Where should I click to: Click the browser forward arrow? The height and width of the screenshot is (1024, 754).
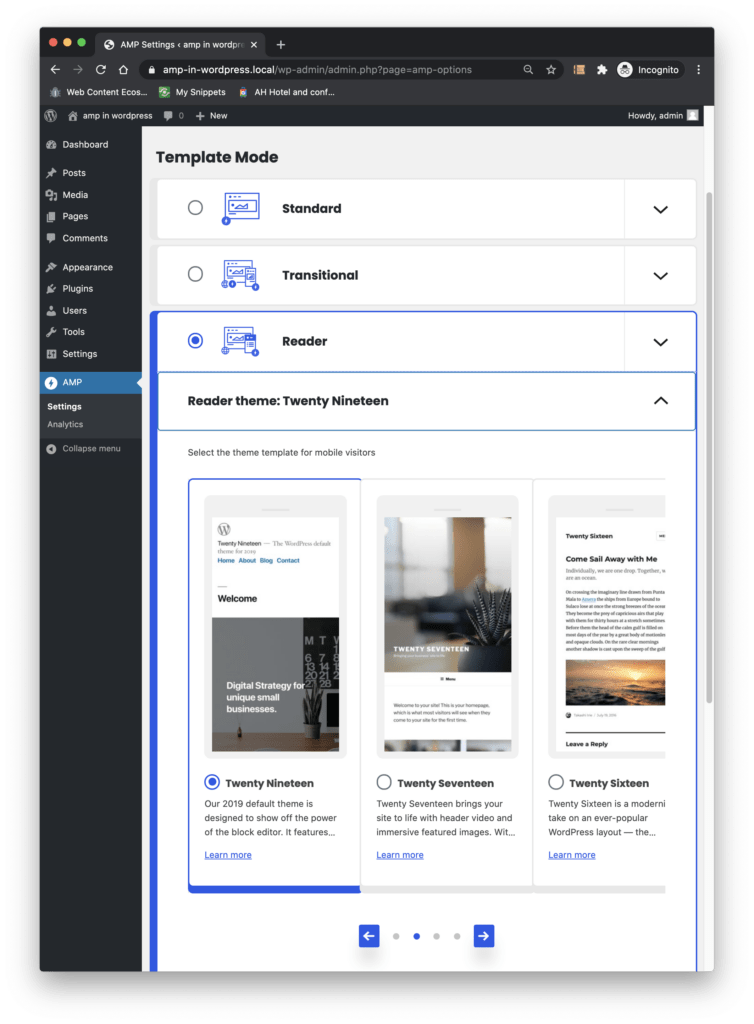pos(78,70)
